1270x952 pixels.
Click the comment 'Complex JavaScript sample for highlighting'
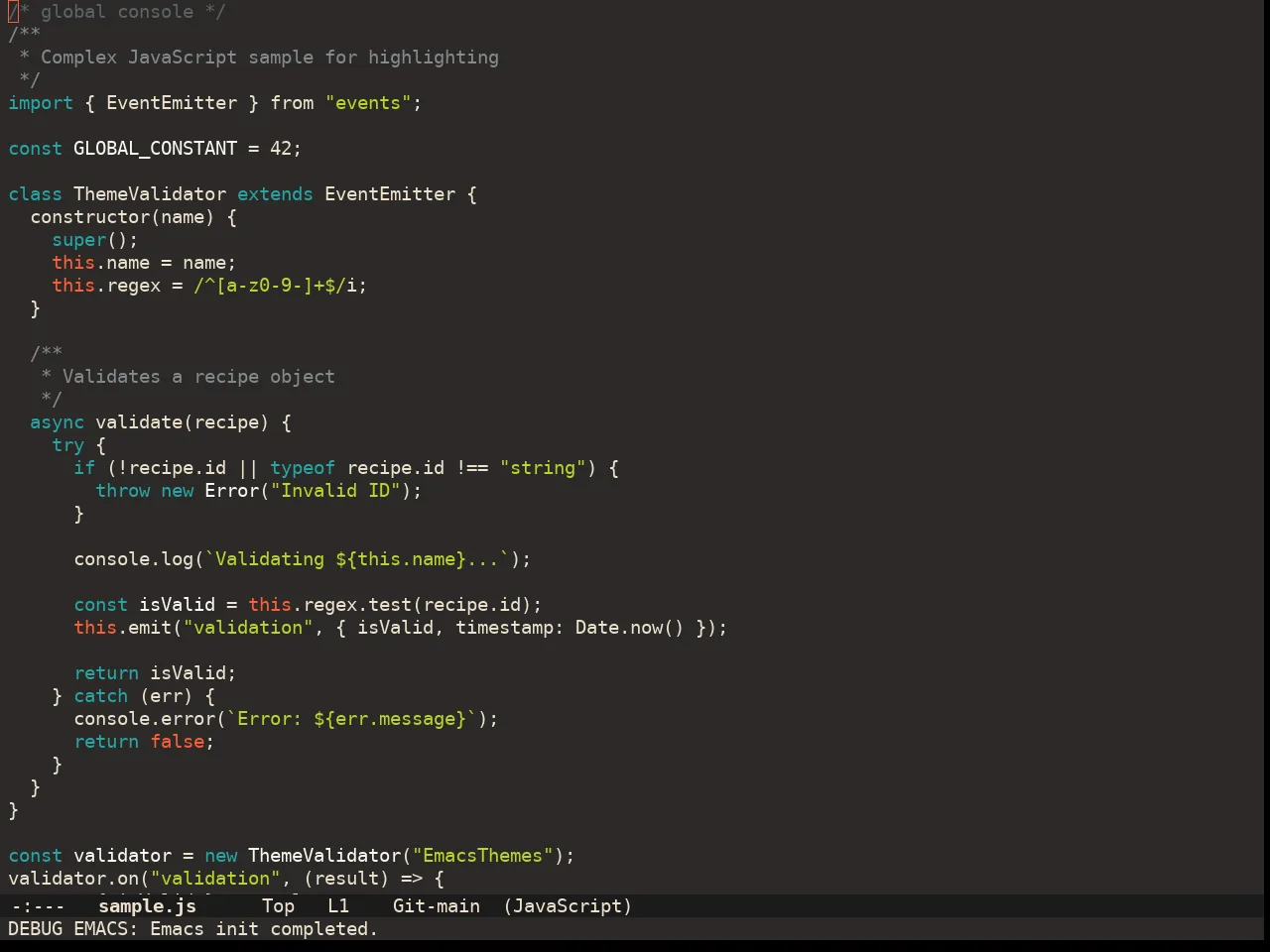270,57
